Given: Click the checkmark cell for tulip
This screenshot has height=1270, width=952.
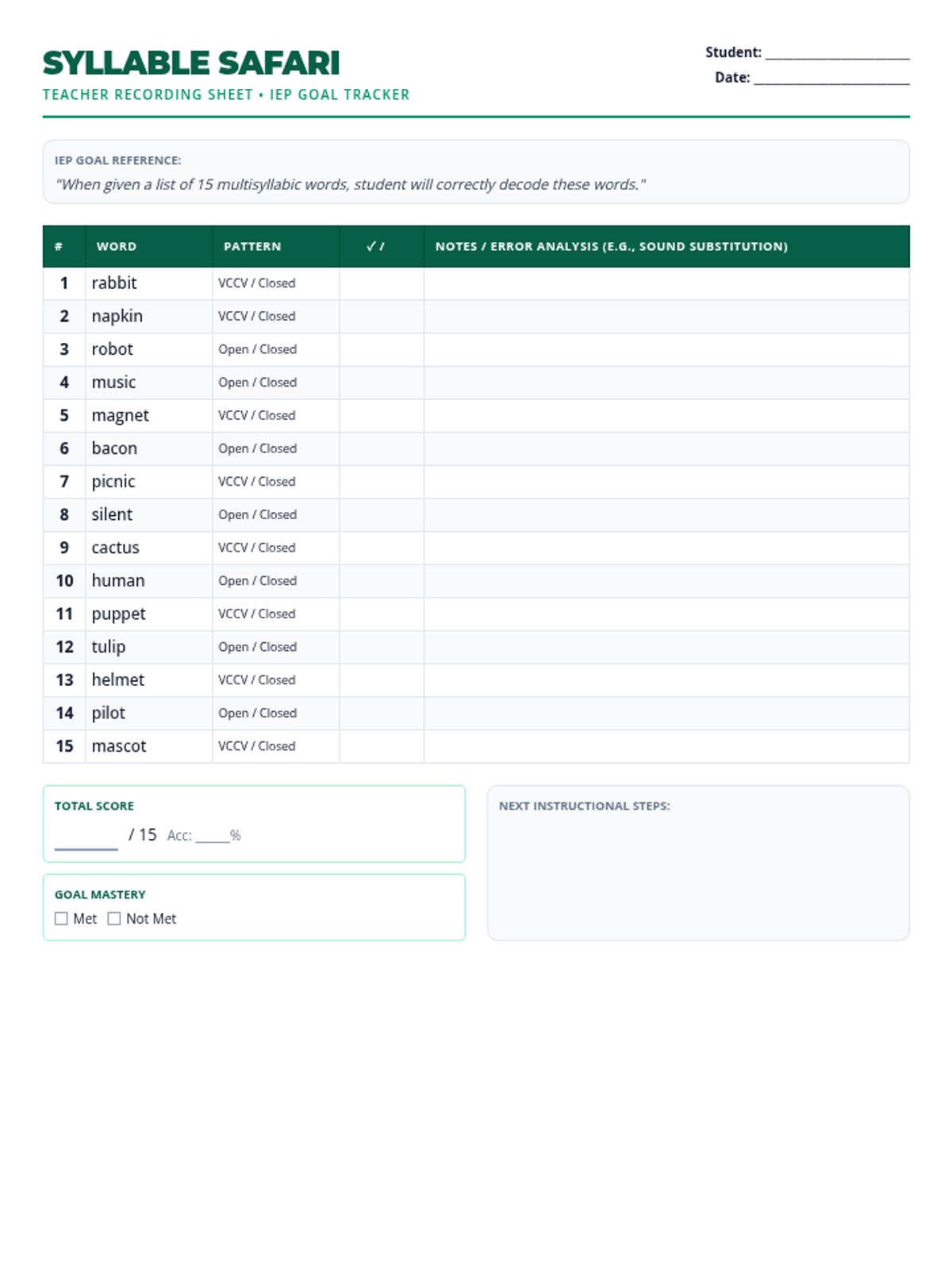Looking at the screenshot, I should pos(382,647).
